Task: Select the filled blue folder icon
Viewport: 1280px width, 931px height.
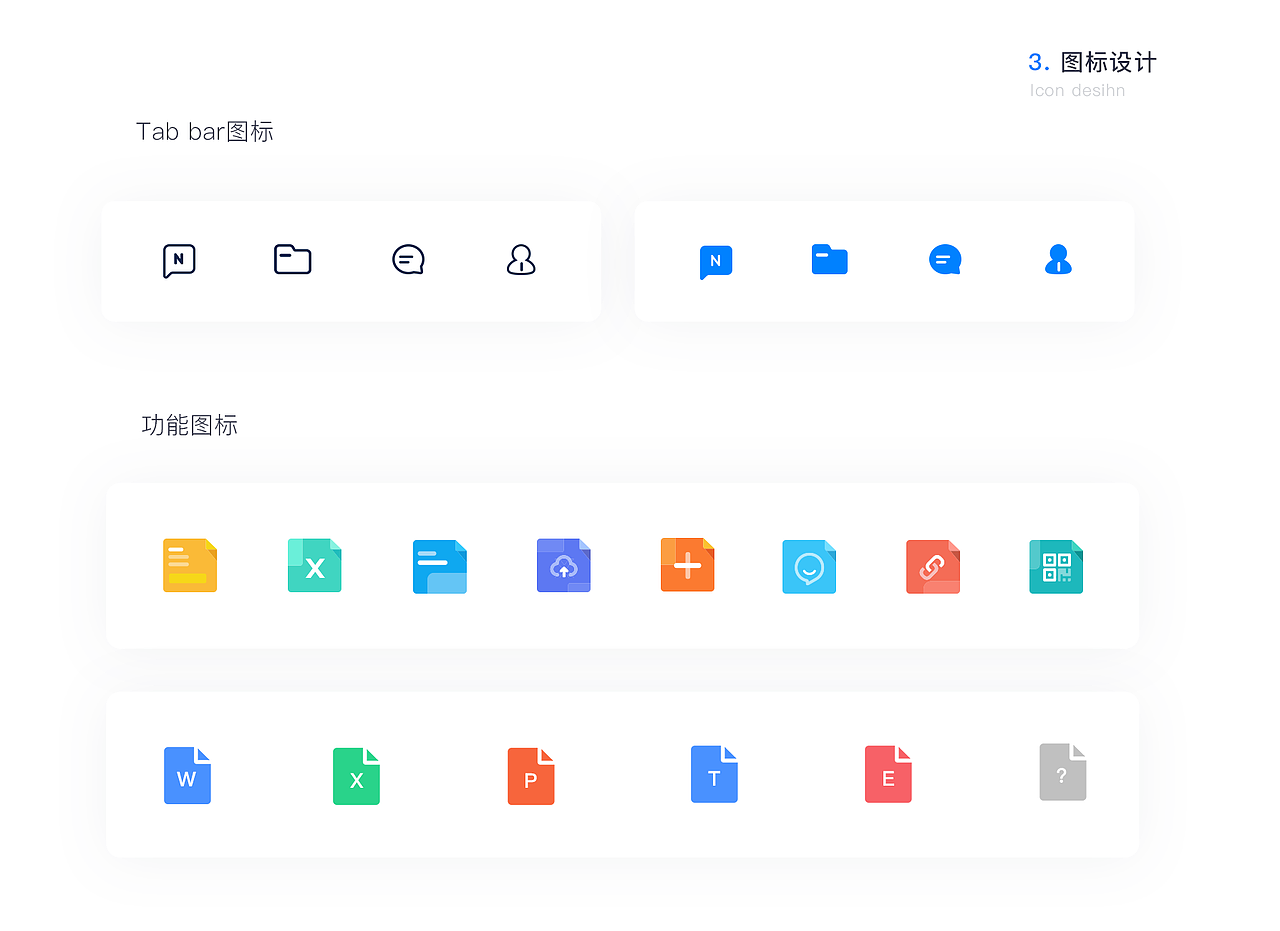Action: tap(830, 259)
